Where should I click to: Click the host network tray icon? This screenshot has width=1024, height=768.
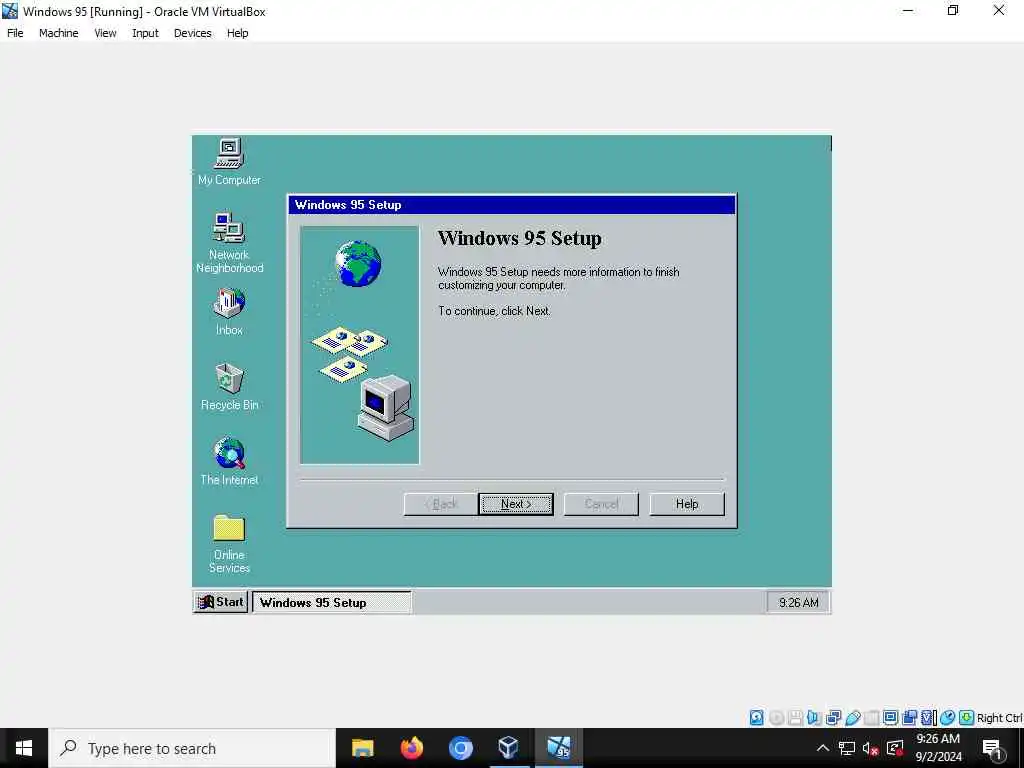[847, 748]
